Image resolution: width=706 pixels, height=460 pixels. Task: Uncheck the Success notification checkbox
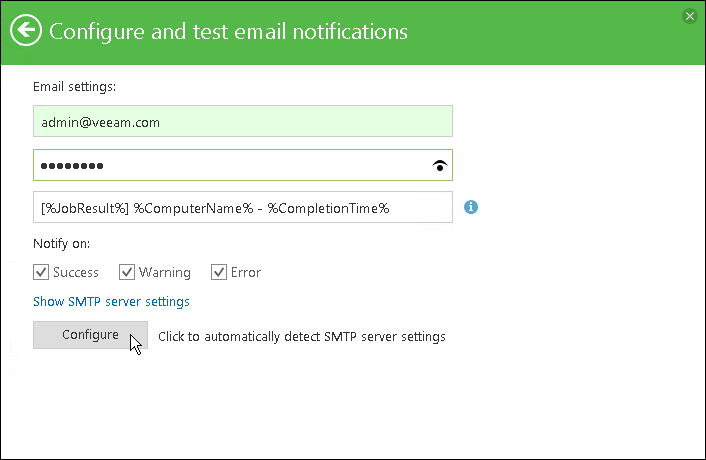tap(41, 272)
